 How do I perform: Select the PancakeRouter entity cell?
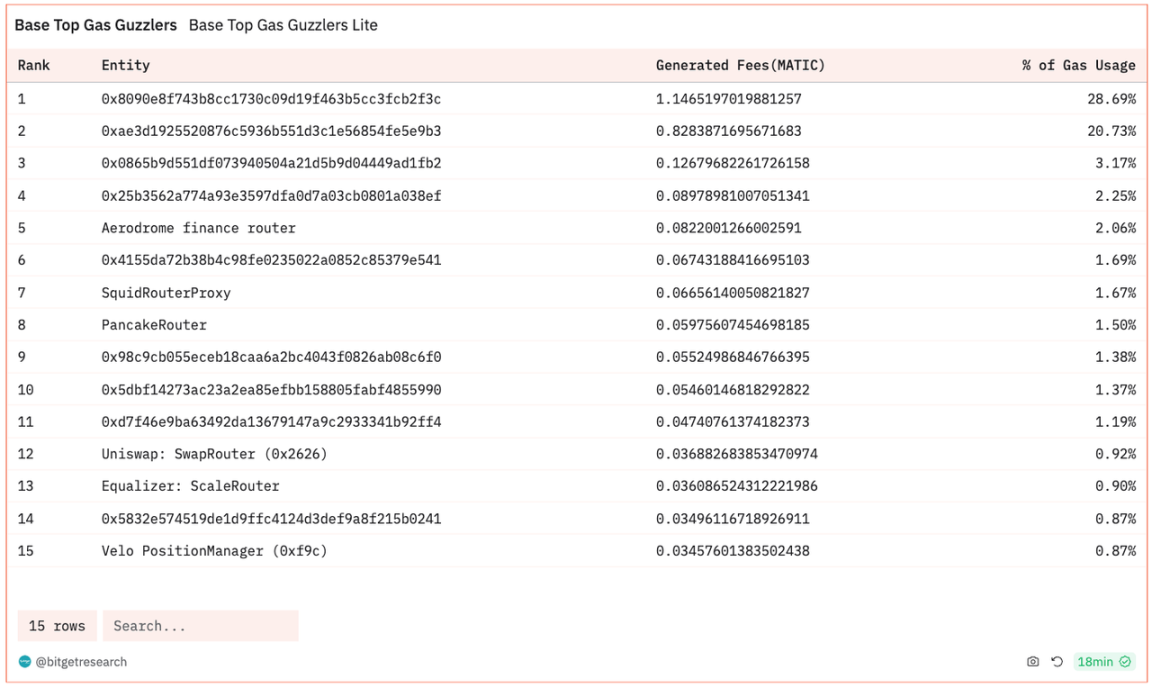coord(154,325)
